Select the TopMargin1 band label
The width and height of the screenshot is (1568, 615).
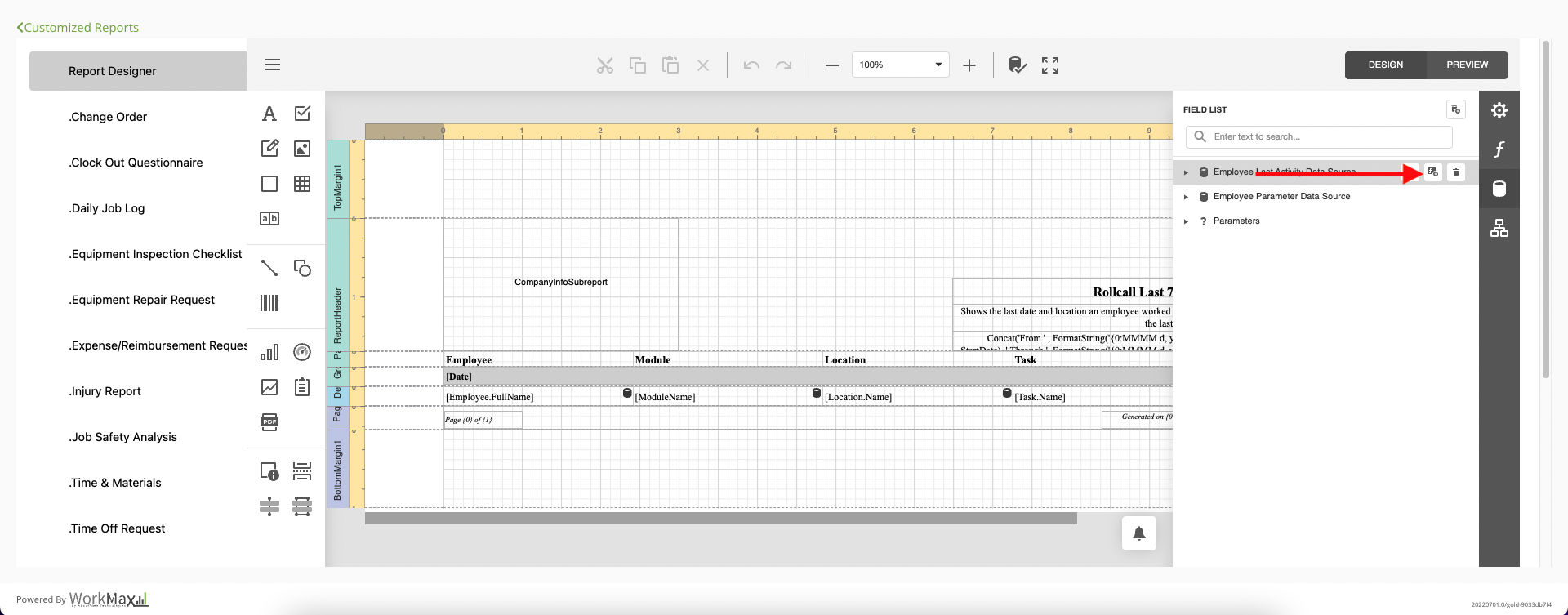pyautogui.click(x=337, y=179)
